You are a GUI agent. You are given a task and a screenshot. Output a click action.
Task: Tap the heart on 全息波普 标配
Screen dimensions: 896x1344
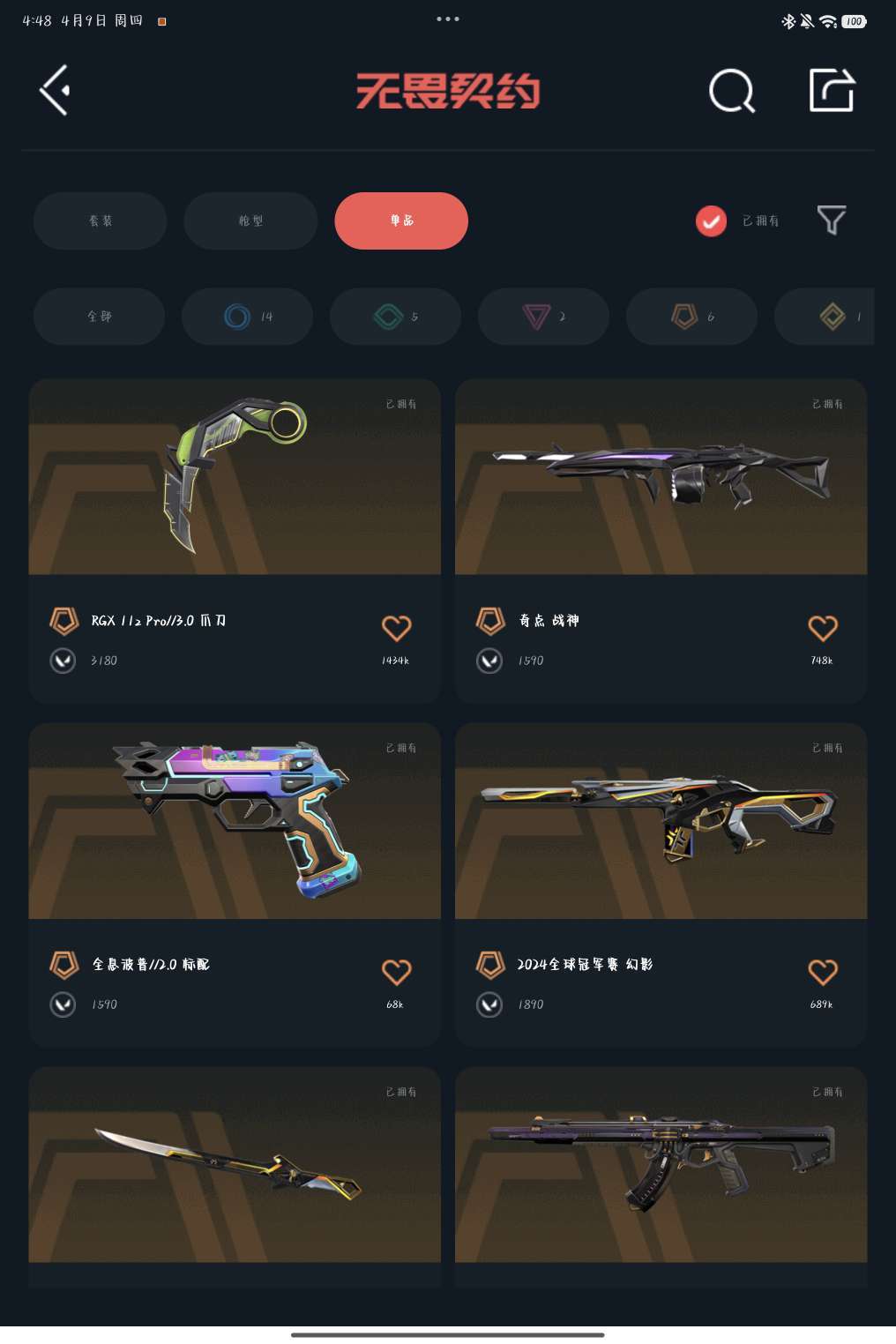pos(396,972)
